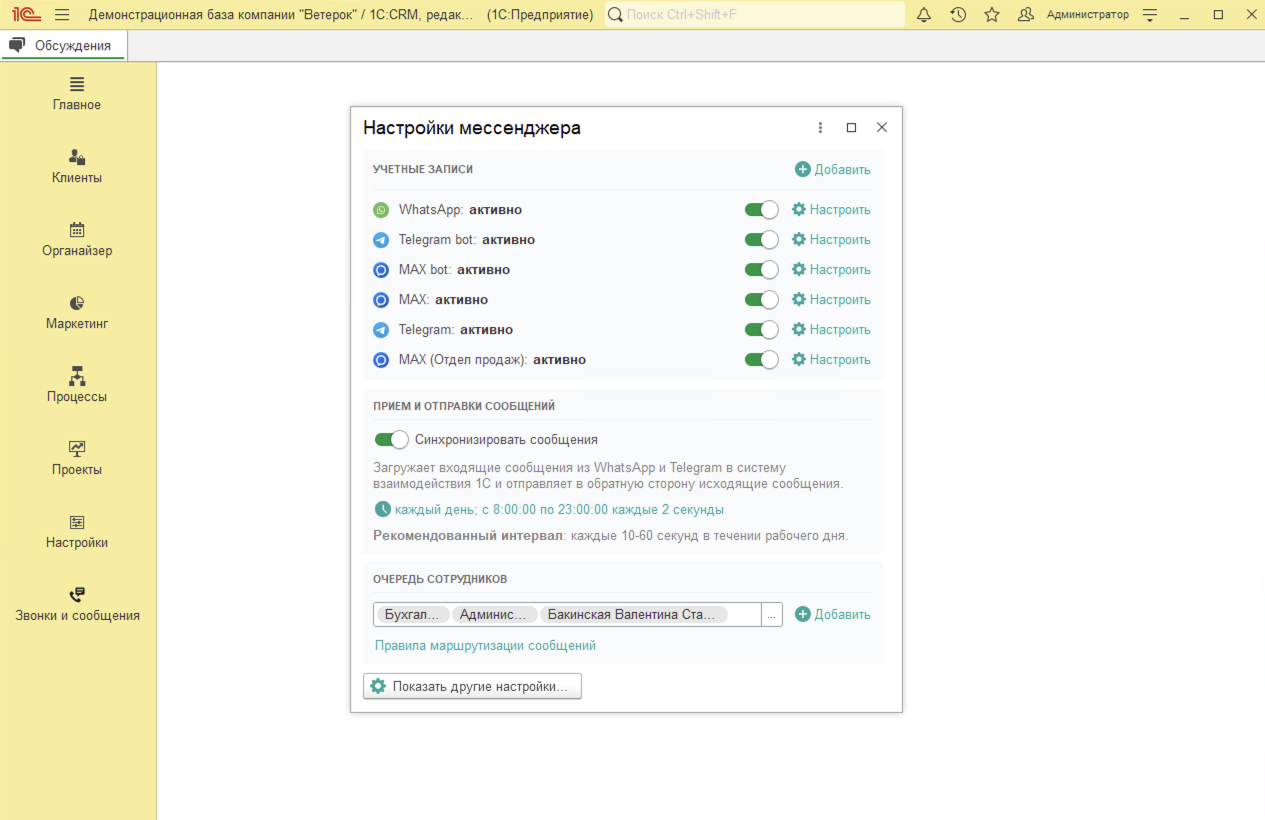1265x820 pixels.
Task: Maximize the Настройки мессенджера dialog
Action: pyautogui.click(x=851, y=128)
